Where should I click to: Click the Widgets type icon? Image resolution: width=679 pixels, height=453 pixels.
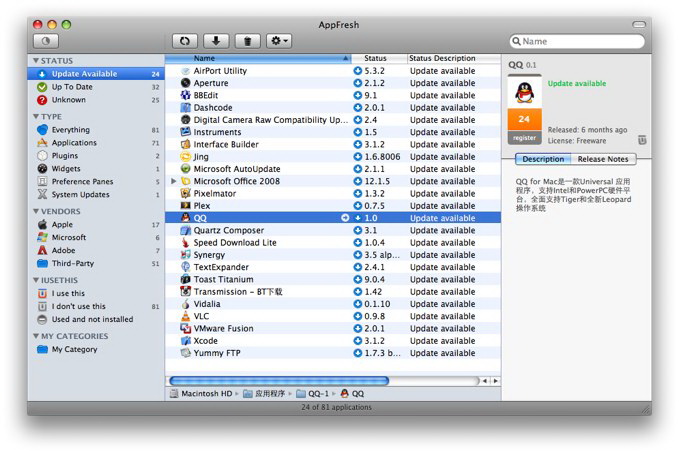point(42,168)
